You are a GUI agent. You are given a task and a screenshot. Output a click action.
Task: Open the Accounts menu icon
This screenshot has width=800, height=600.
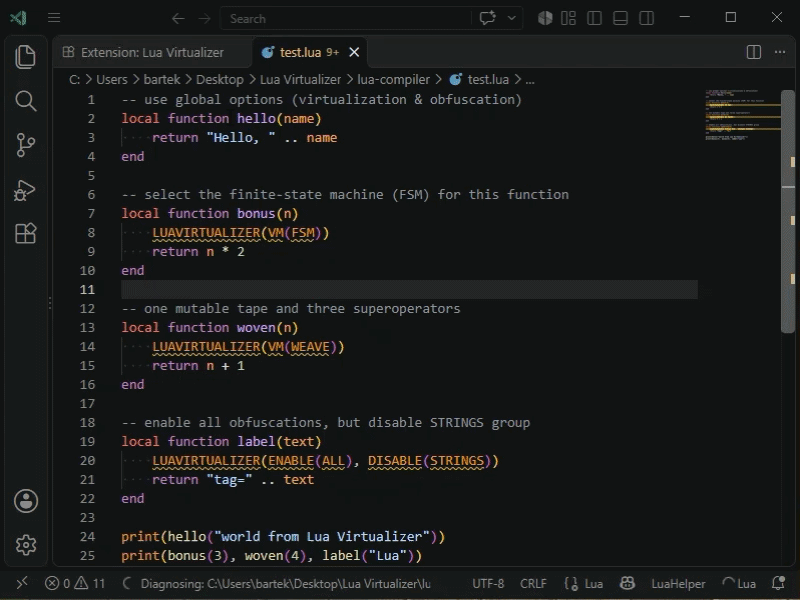pyautogui.click(x=26, y=501)
